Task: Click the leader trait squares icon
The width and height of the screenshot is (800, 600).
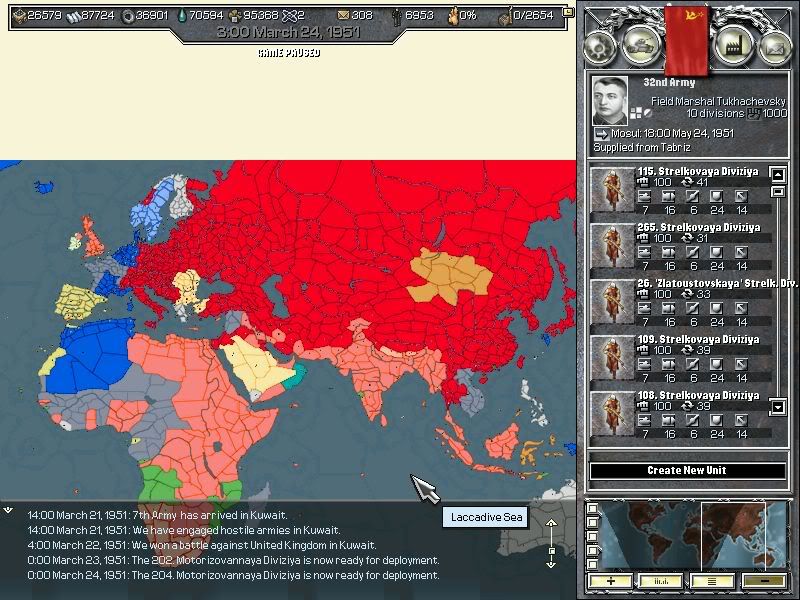Action: pos(636,113)
